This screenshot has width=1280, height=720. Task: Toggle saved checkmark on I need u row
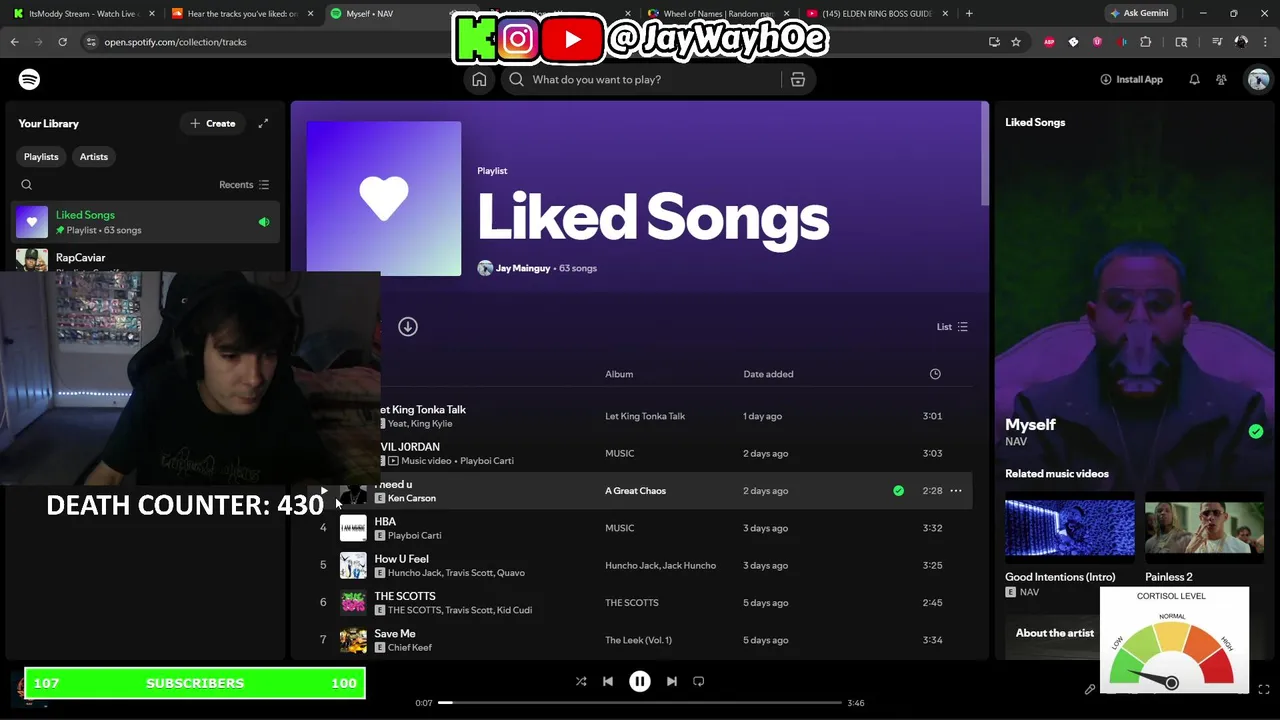pyautogui.click(x=898, y=491)
